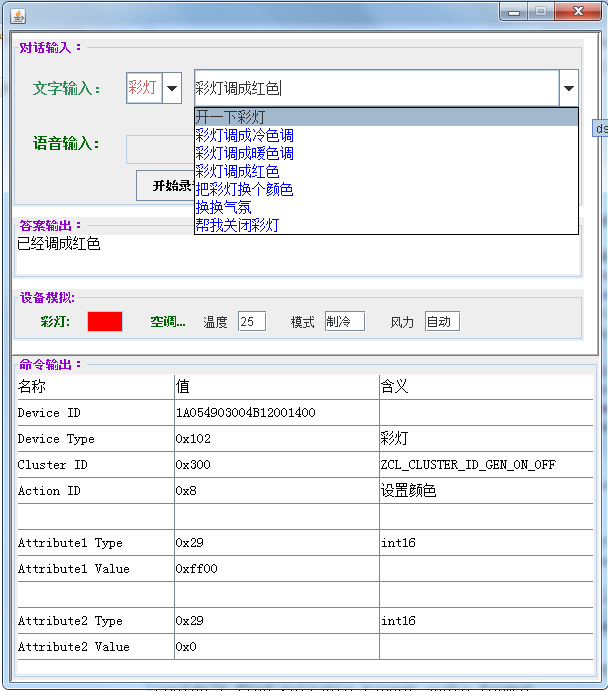Click the ZCL_CLUSTER_ID_GEN_ON_OFF cell
This screenshot has height=691, width=608.
click(486, 464)
